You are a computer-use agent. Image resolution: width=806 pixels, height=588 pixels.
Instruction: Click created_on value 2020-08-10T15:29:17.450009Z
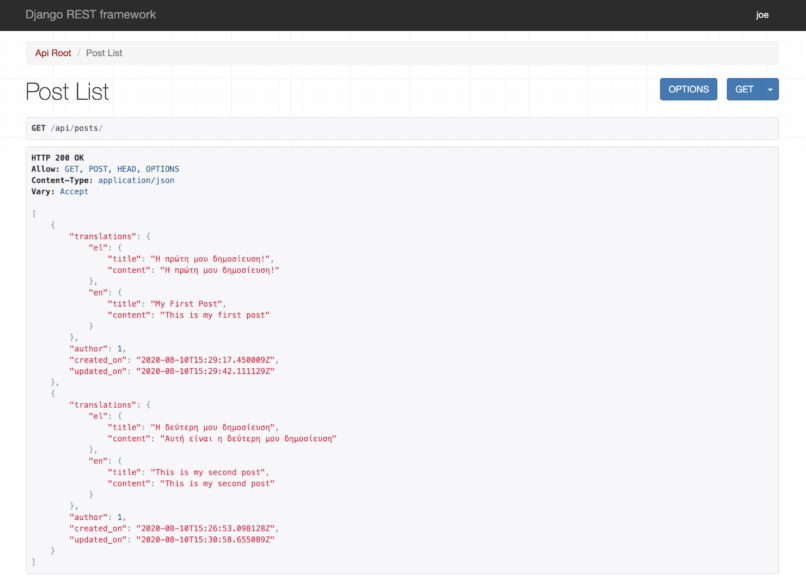coord(205,360)
